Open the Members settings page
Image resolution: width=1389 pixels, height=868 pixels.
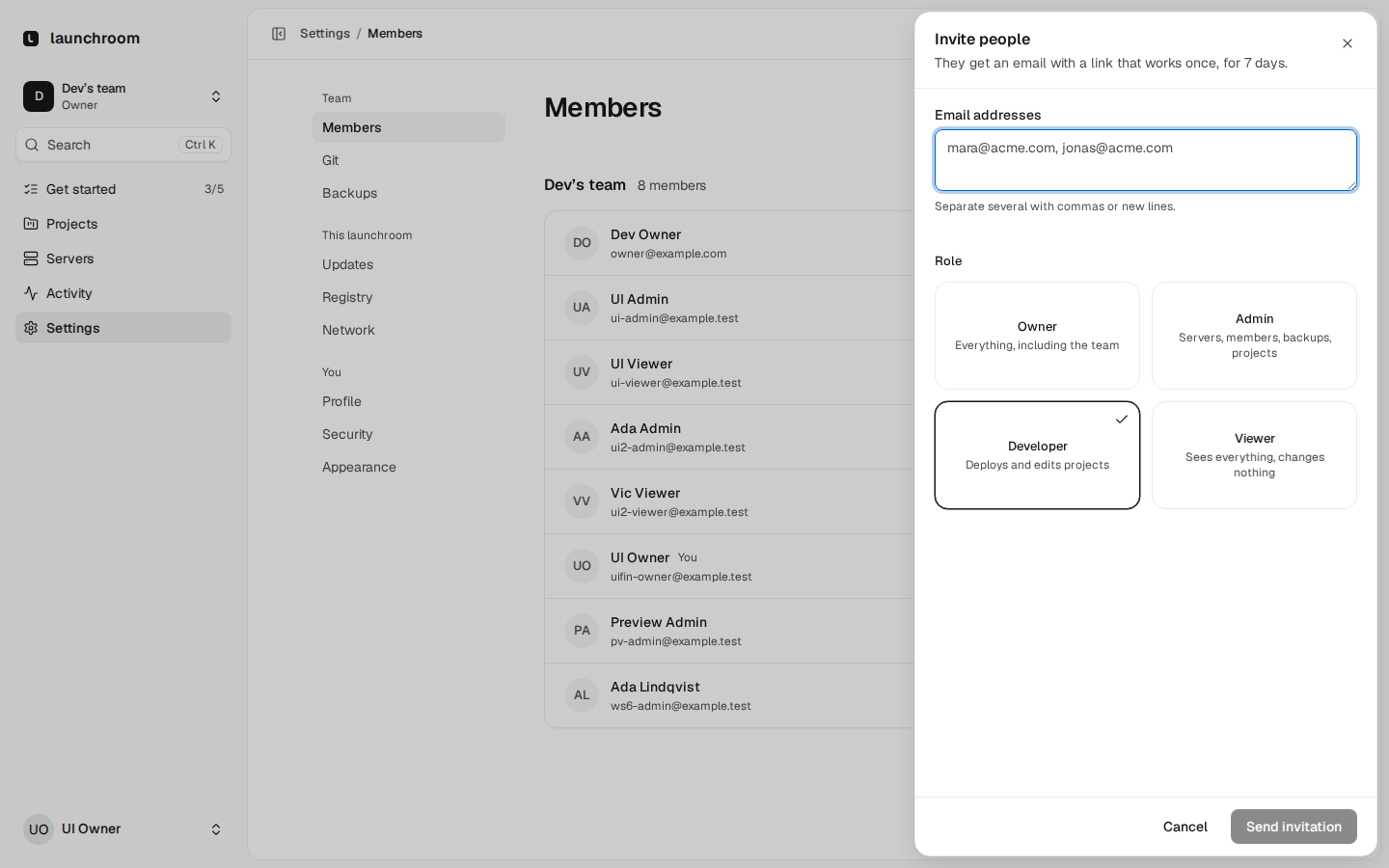(409, 127)
